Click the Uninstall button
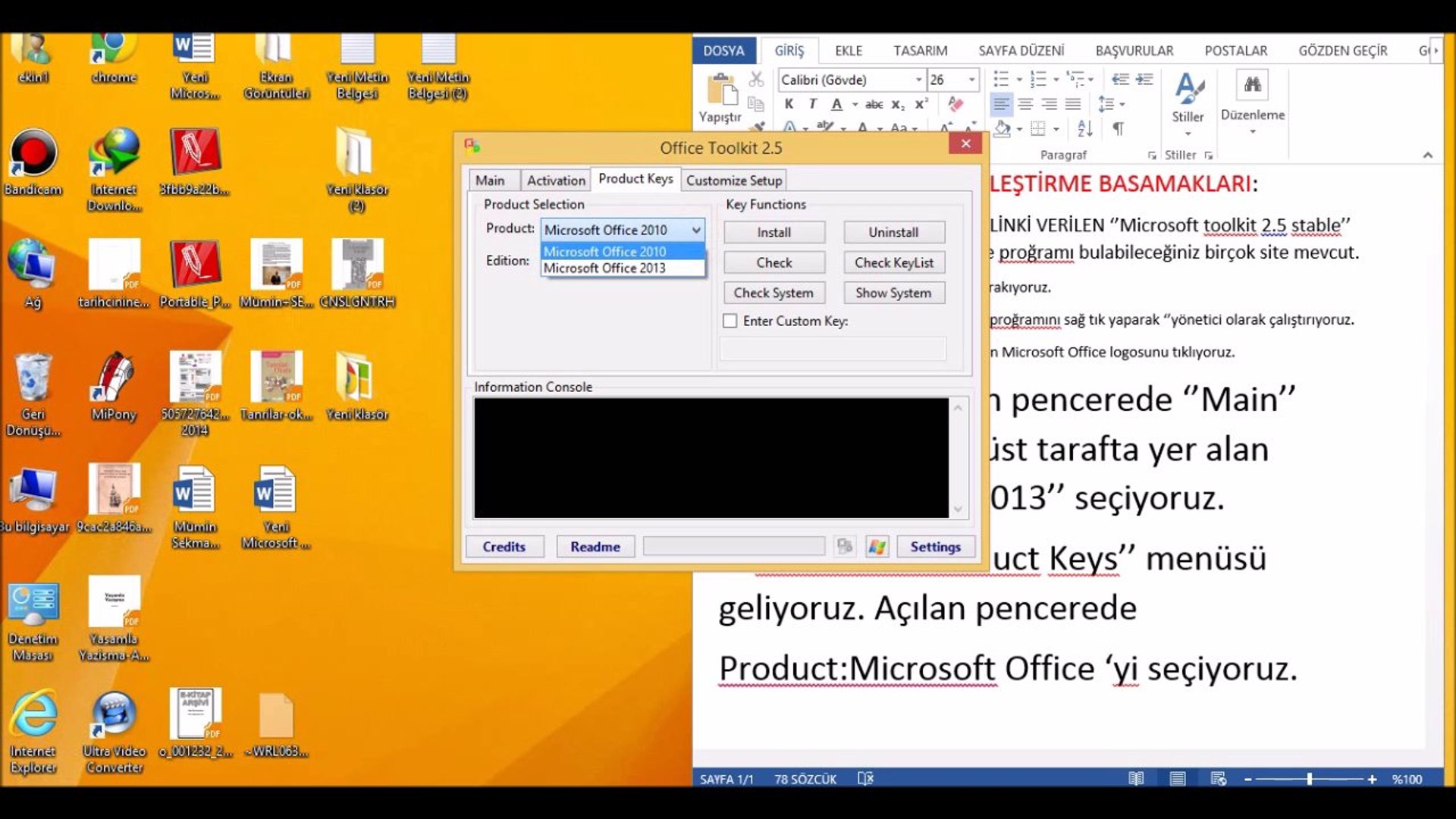 [893, 232]
